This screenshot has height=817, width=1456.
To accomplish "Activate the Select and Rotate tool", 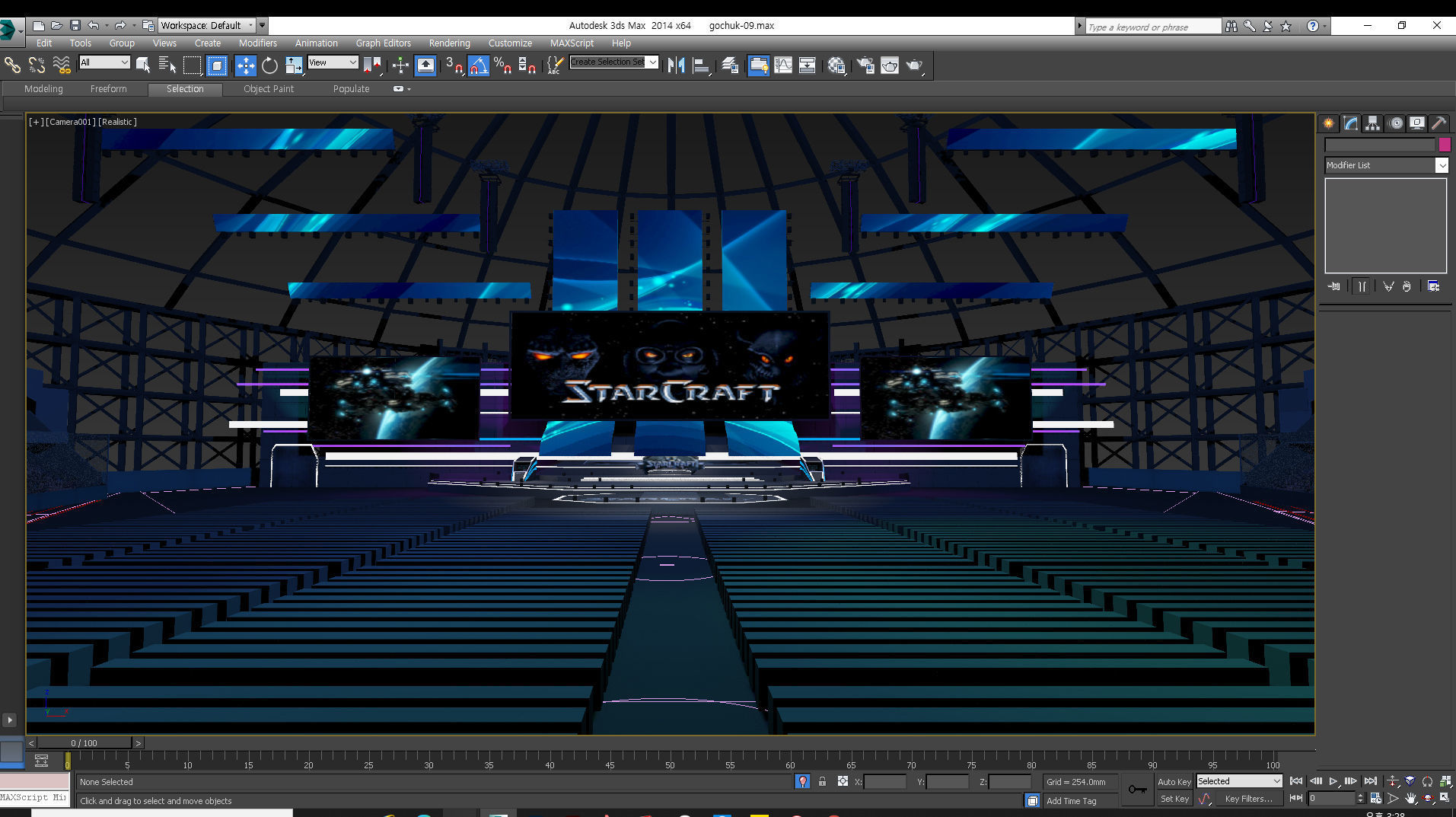I will [x=269, y=65].
